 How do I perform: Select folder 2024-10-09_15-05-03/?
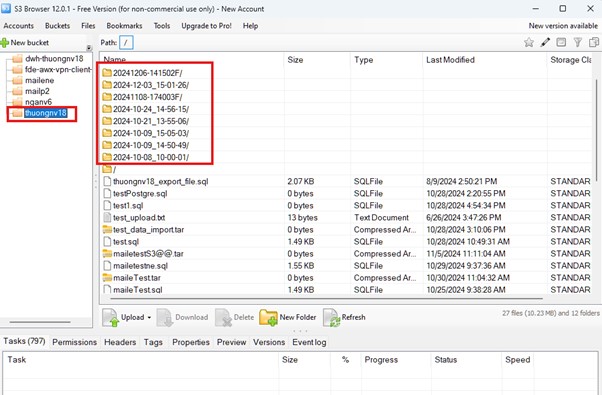[x=151, y=133]
